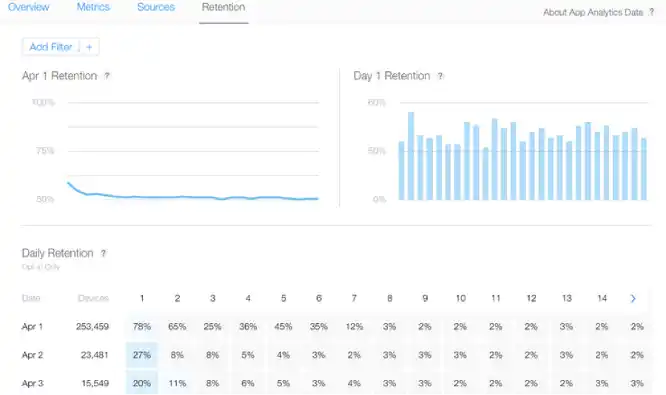Open help icon next to Day 1 Retention
This screenshot has width=666, height=395.
(440, 76)
